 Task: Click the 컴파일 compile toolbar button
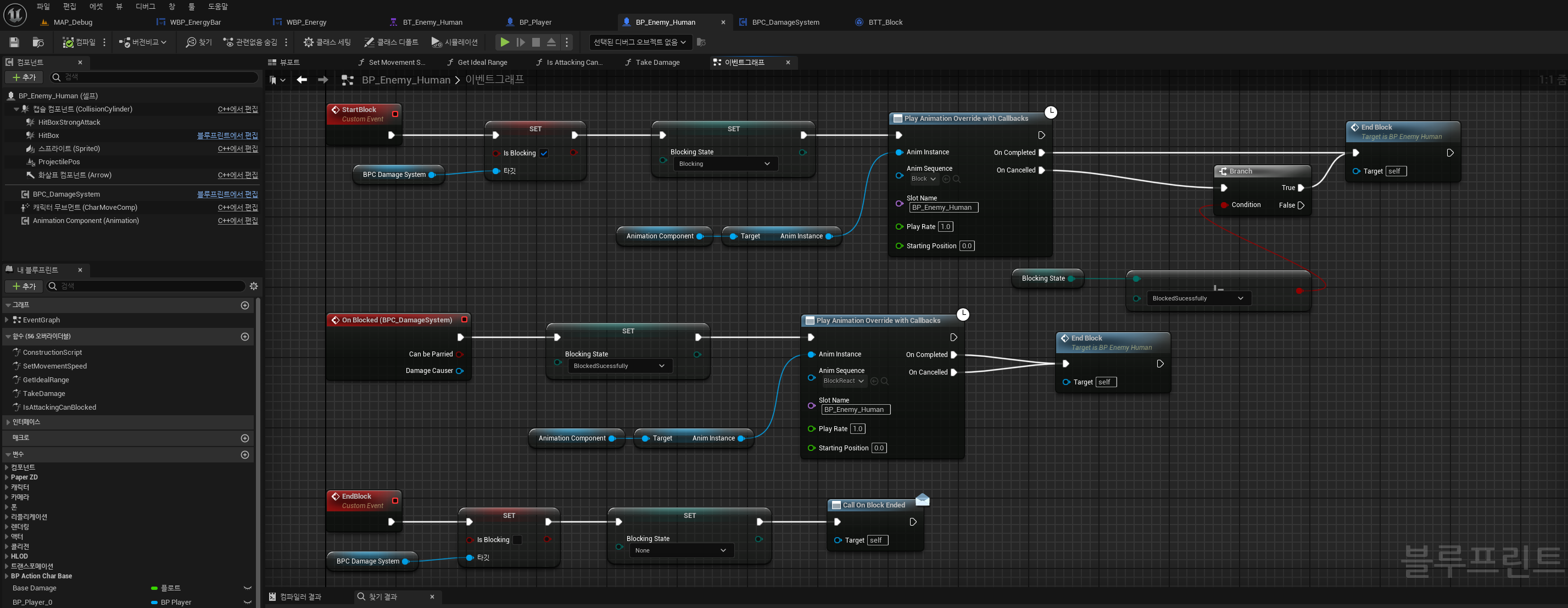(79, 42)
